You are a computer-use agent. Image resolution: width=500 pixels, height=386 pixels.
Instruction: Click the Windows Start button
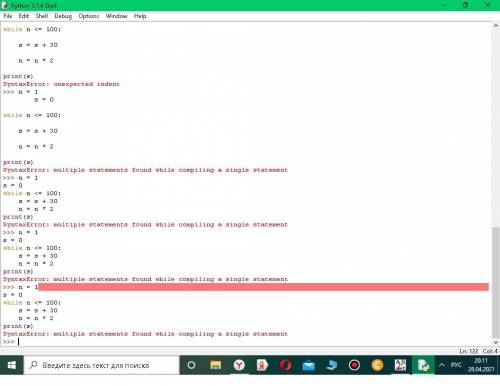12,365
